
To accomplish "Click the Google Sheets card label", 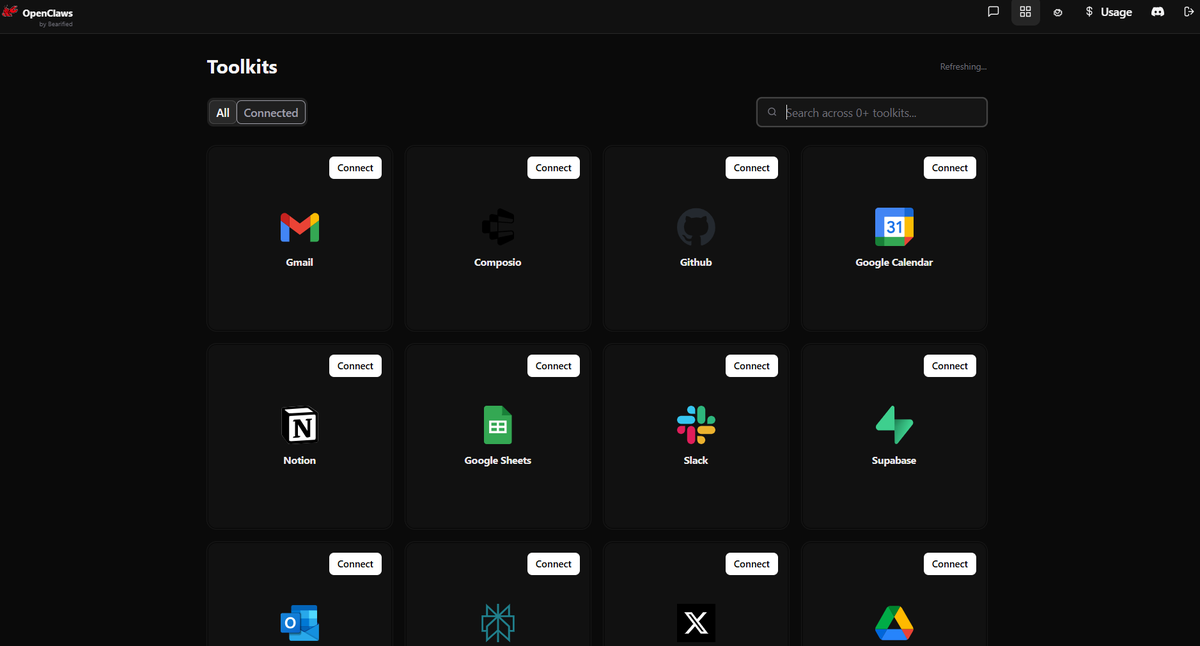I will pos(498,460).
